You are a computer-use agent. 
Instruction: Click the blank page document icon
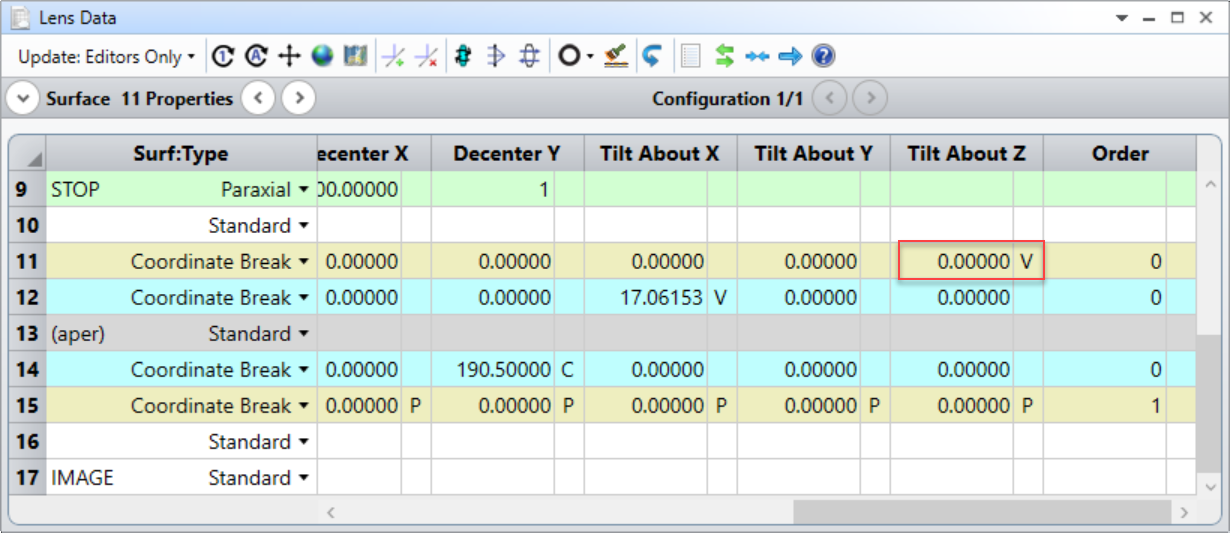click(690, 57)
